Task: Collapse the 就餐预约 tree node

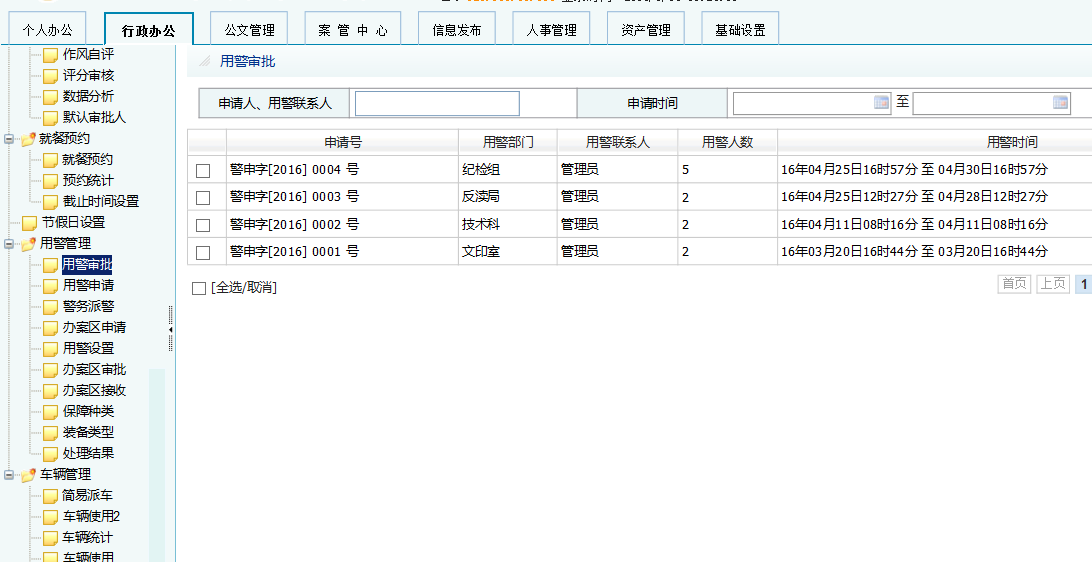Action: coord(9,139)
